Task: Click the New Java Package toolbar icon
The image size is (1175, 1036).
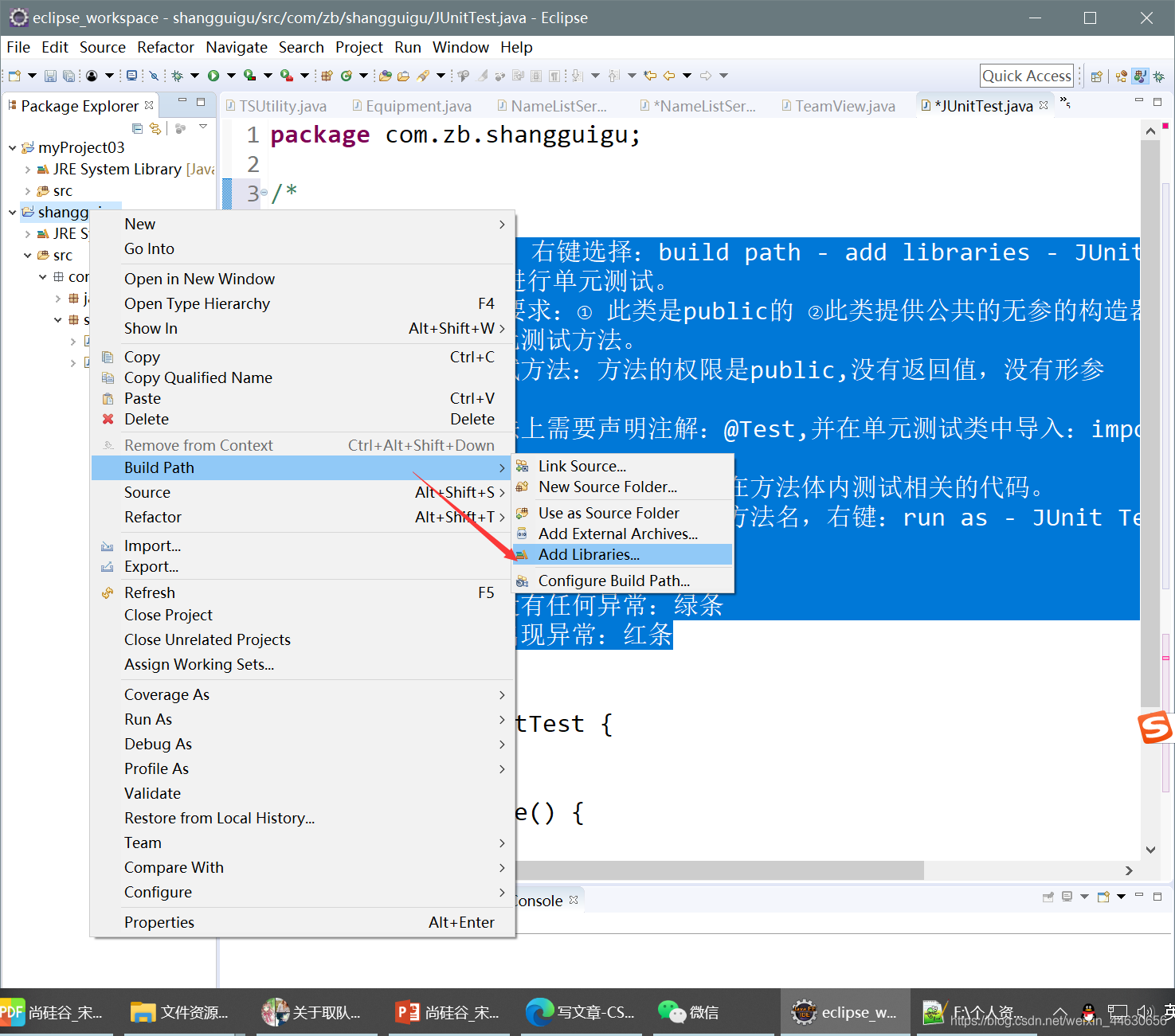Action: 327,76
